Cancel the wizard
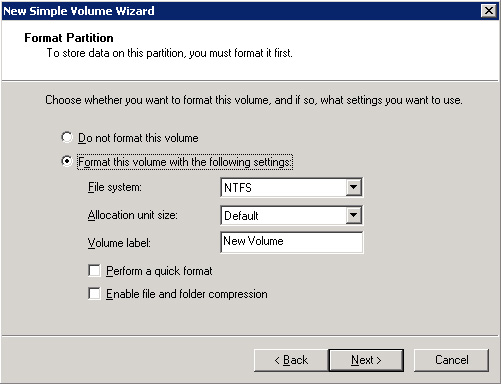The width and height of the screenshot is (501, 384). pos(451,360)
